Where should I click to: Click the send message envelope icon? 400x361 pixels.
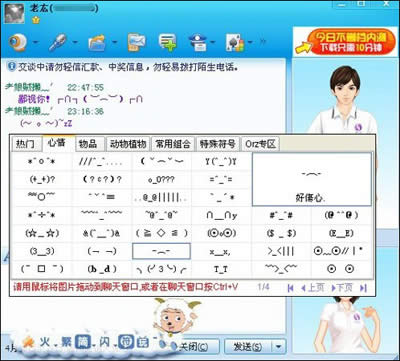136,42
